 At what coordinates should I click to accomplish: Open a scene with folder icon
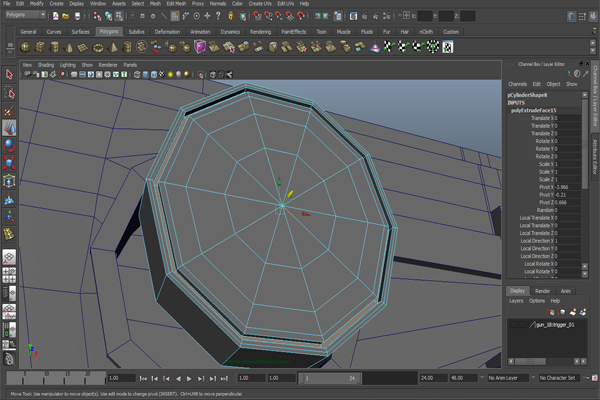coord(66,16)
